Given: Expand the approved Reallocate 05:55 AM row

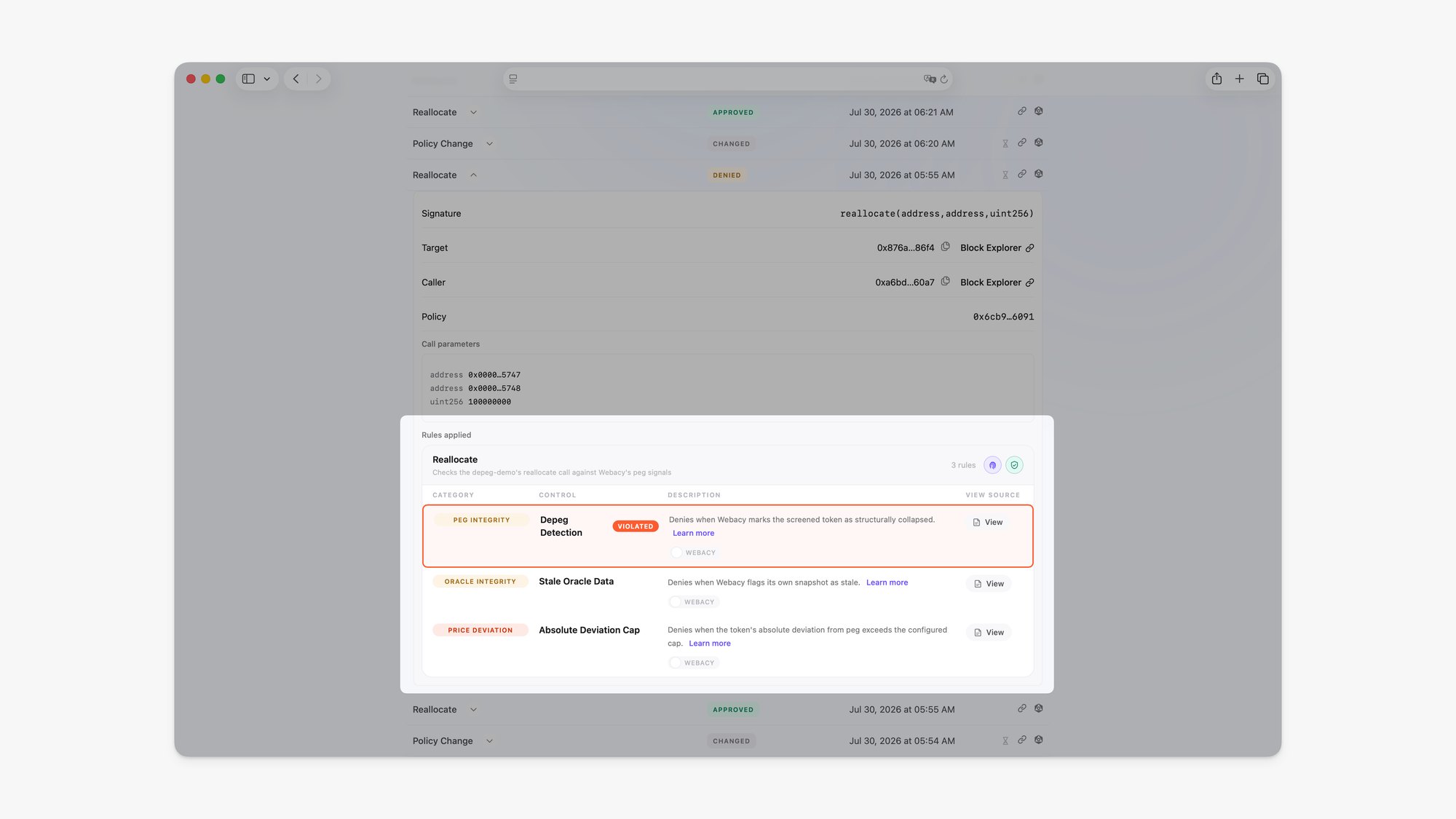Looking at the screenshot, I should [473, 710].
